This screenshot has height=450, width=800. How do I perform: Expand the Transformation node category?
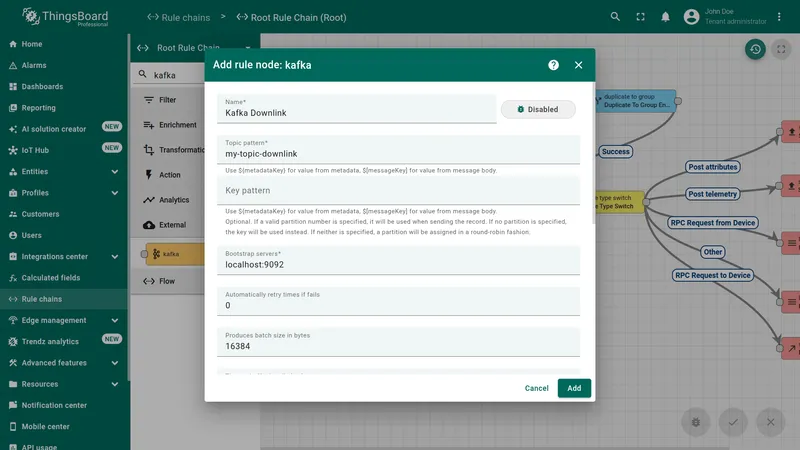point(168,150)
